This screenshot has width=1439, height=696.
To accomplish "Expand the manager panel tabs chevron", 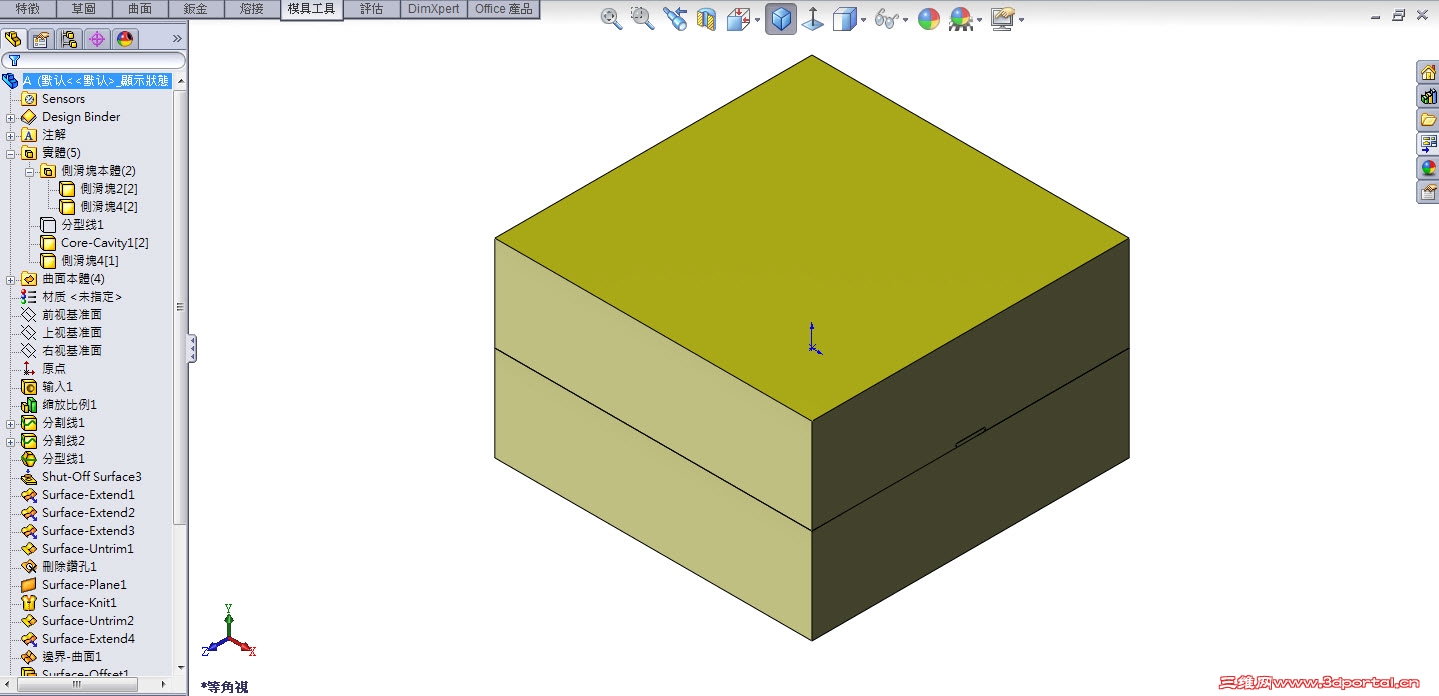I will [x=177, y=39].
